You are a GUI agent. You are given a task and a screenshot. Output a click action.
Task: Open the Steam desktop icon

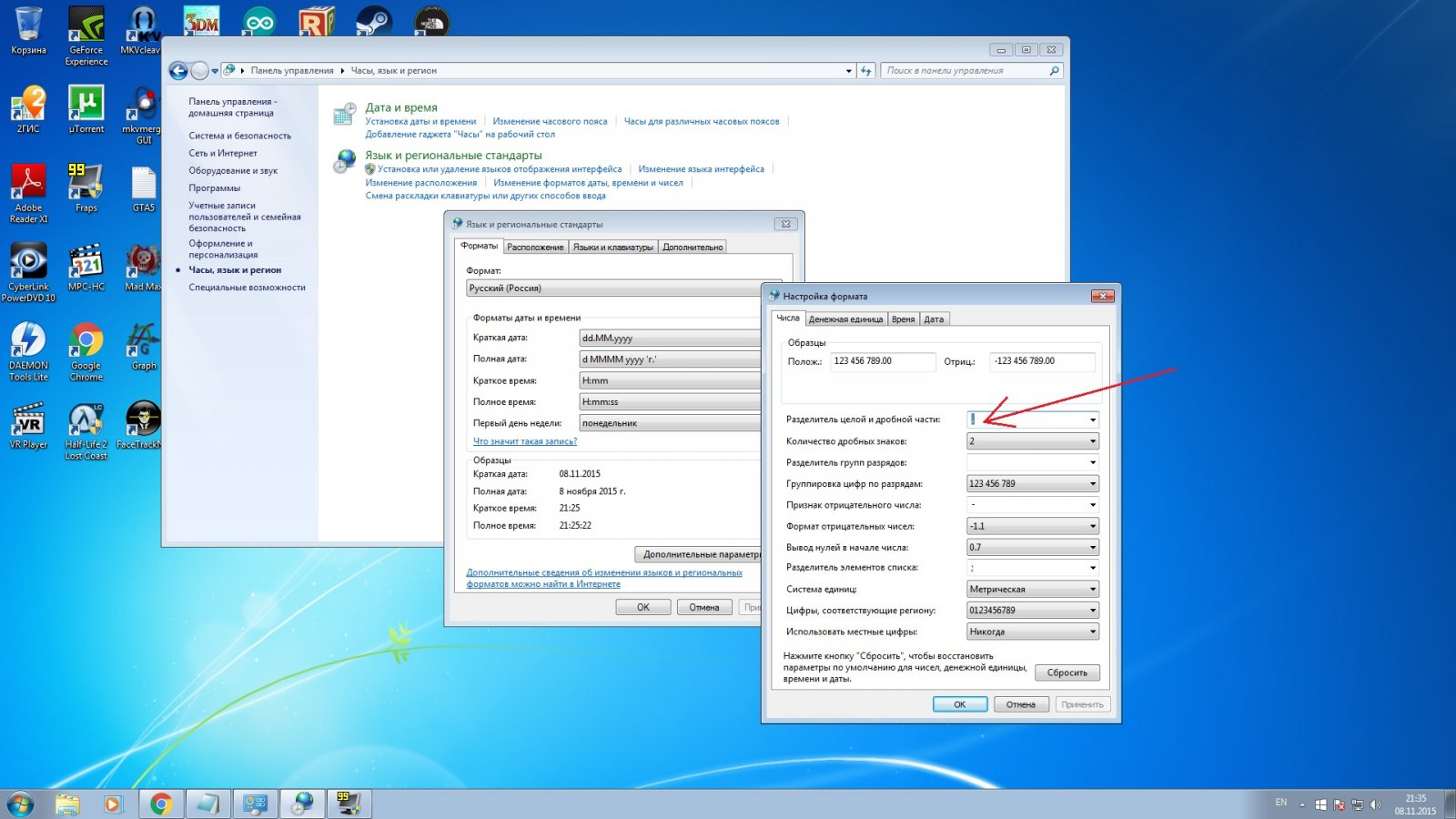374,21
